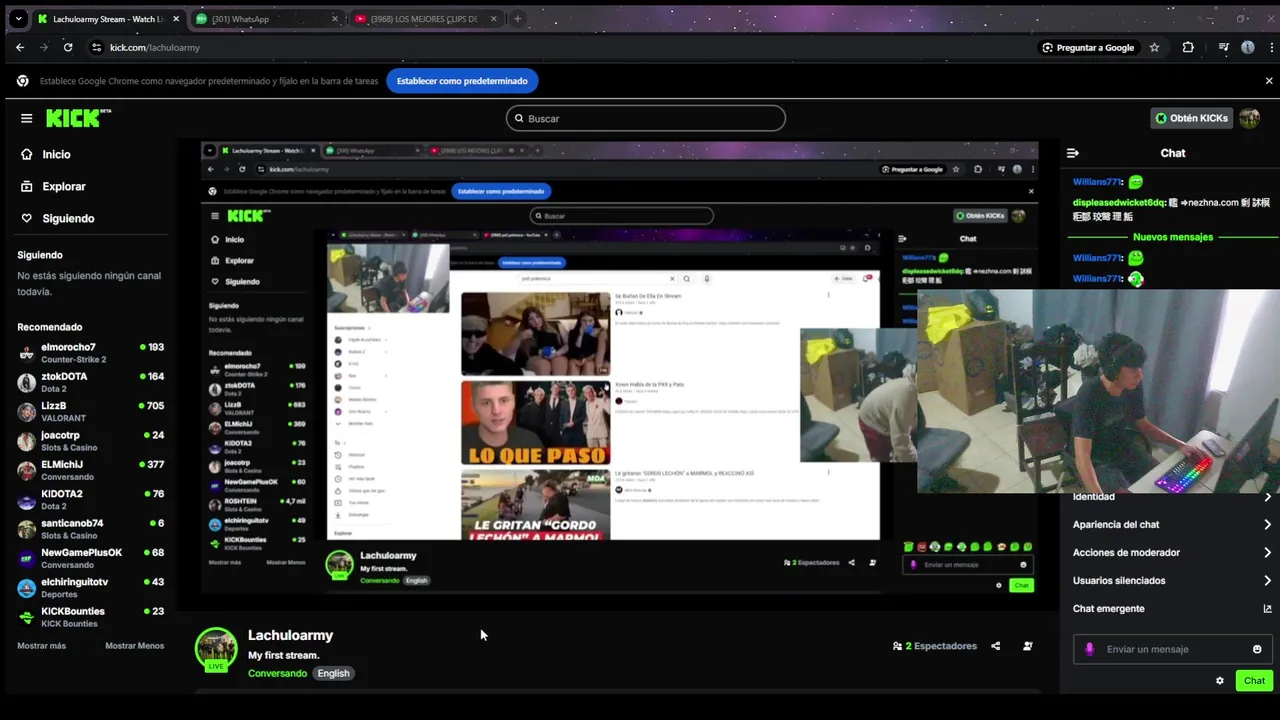Open the browser extensions puzzle icon

coord(1188,47)
